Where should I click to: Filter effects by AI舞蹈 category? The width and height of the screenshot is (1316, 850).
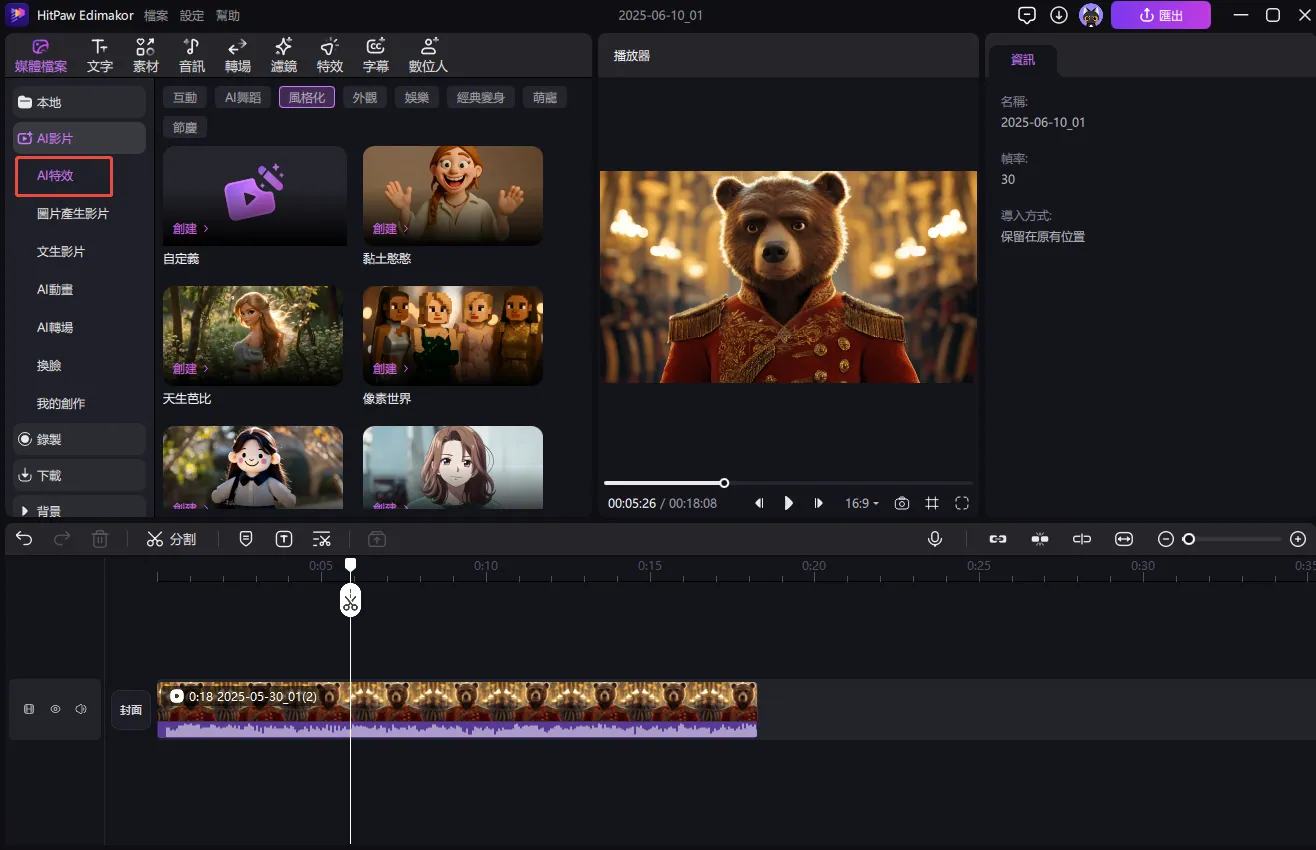[243, 97]
